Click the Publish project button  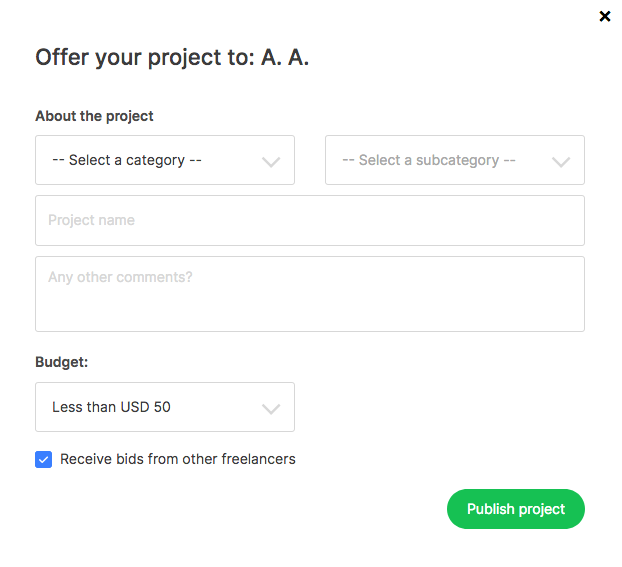pyautogui.click(x=516, y=509)
